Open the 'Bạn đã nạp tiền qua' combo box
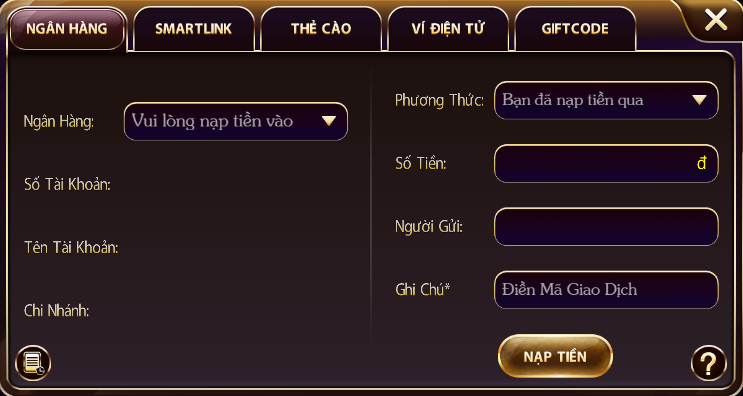This screenshot has width=743, height=396. (606, 100)
